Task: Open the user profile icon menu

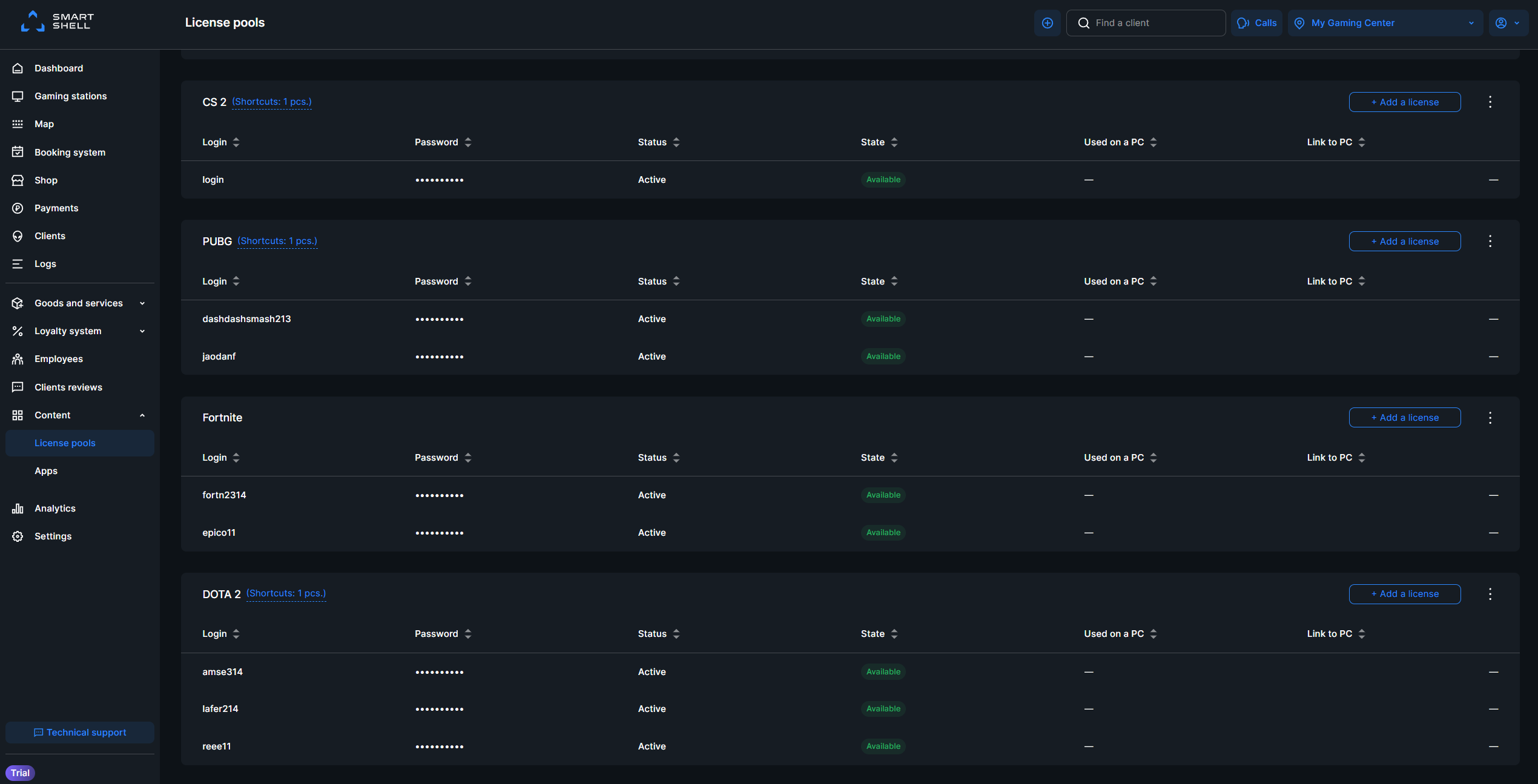Action: (x=1508, y=23)
